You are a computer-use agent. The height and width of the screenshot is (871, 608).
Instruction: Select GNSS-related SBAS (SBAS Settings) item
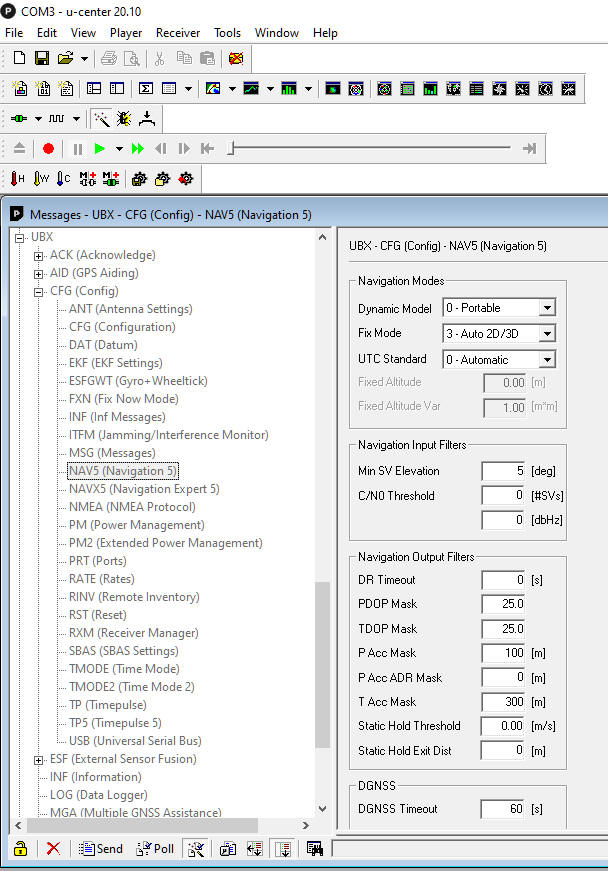(x=124, y=650)
